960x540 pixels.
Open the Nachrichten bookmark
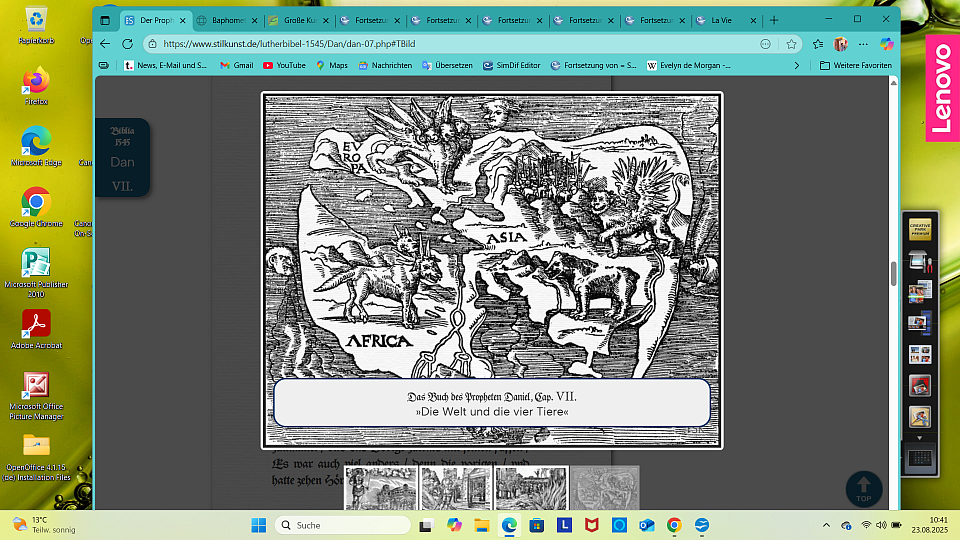pos(385,66)
